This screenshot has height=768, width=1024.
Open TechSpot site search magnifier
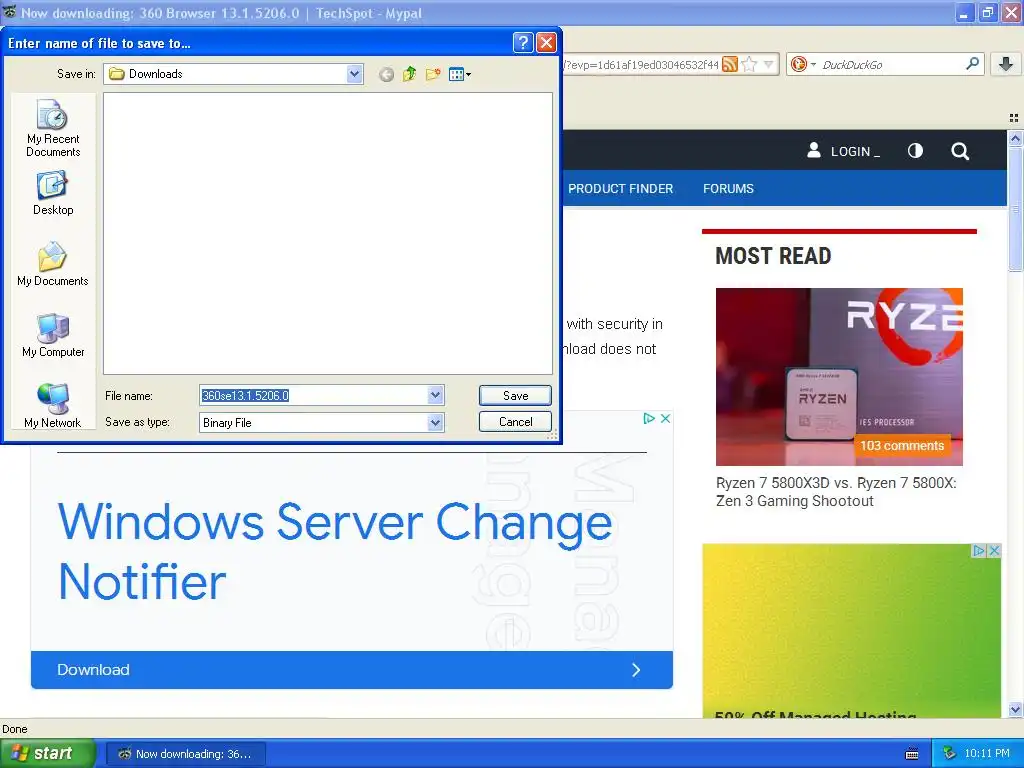click(960, 152)
